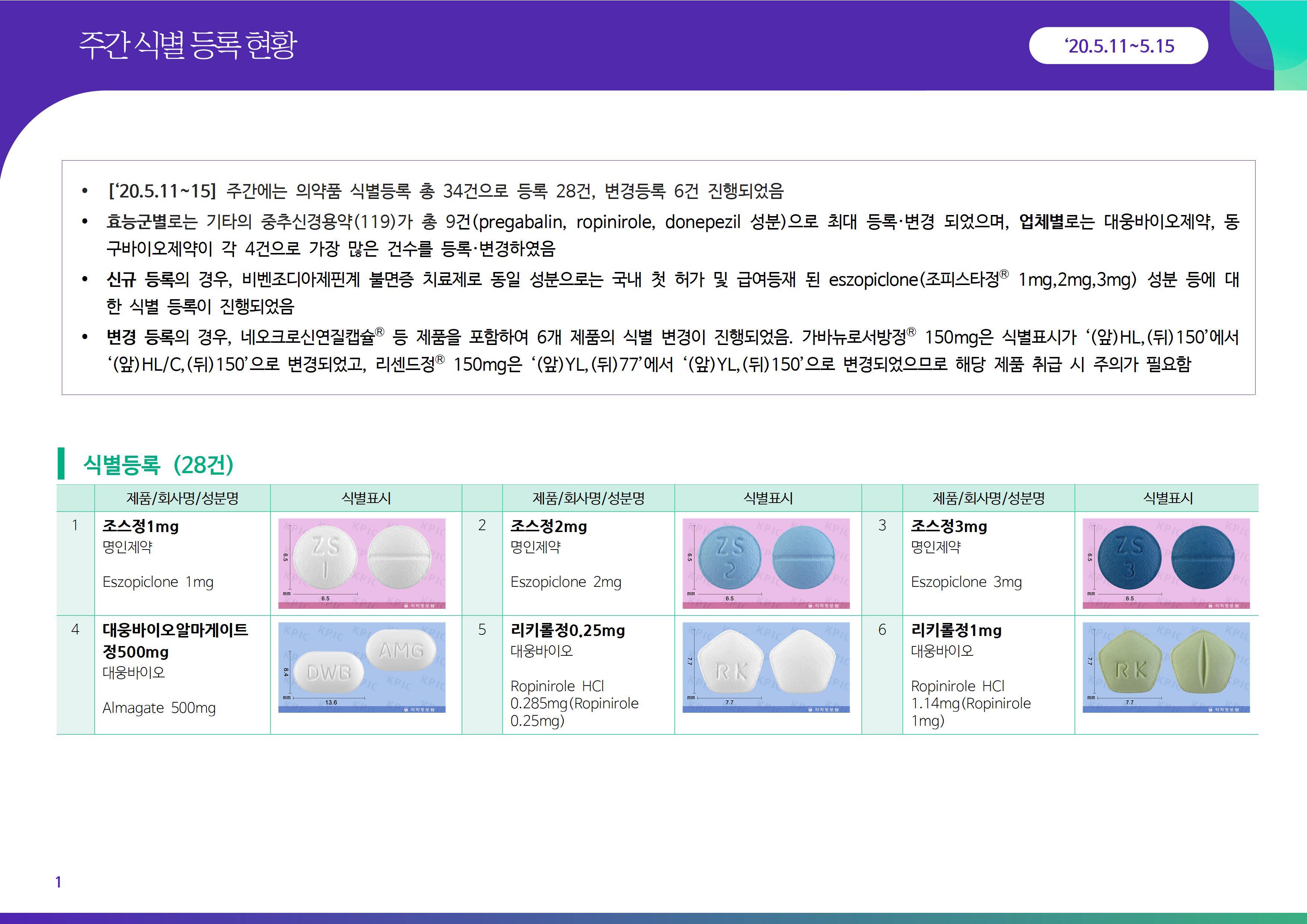
Task: Click the 조스정3mg product name
Action: [x=948, y=526]
